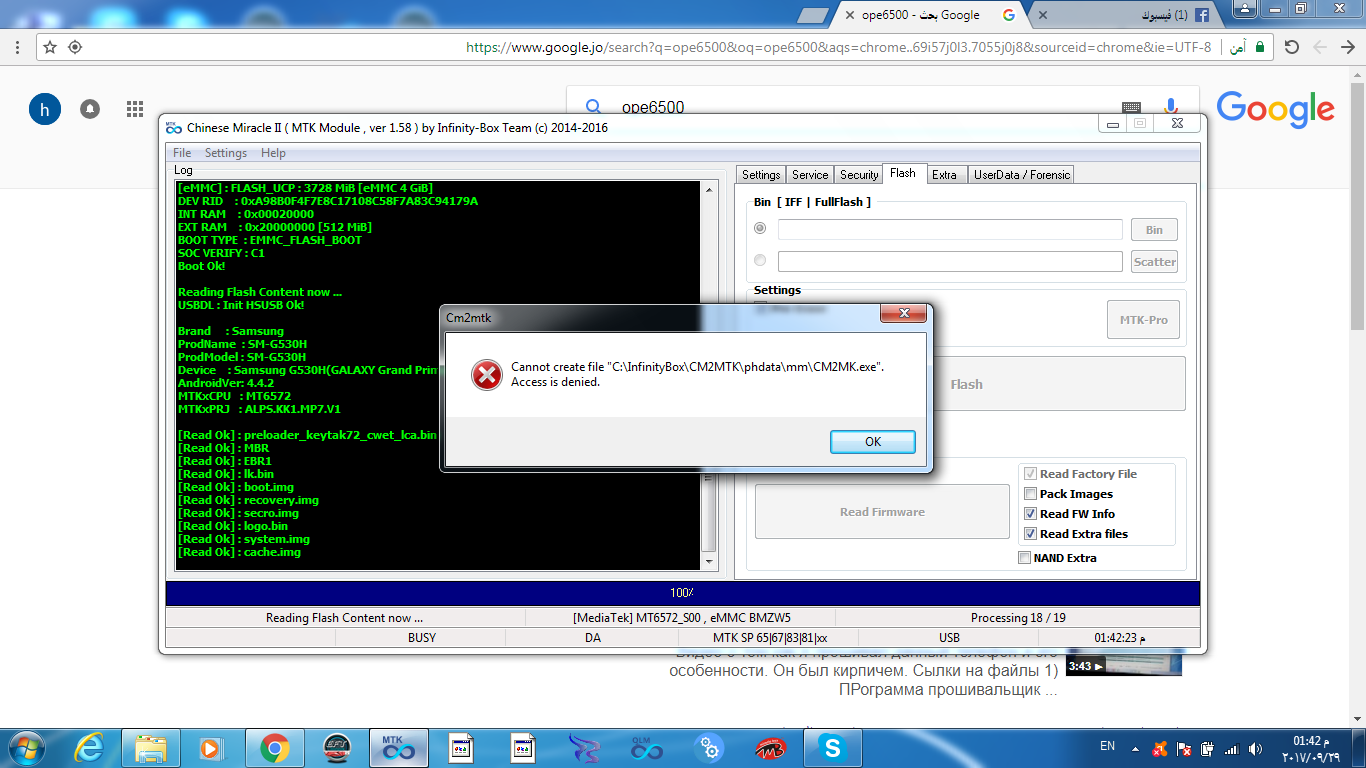Click the 100% progress bar
The height and width of the screenshot is (768, 1366).
click(x=682, y=593)
